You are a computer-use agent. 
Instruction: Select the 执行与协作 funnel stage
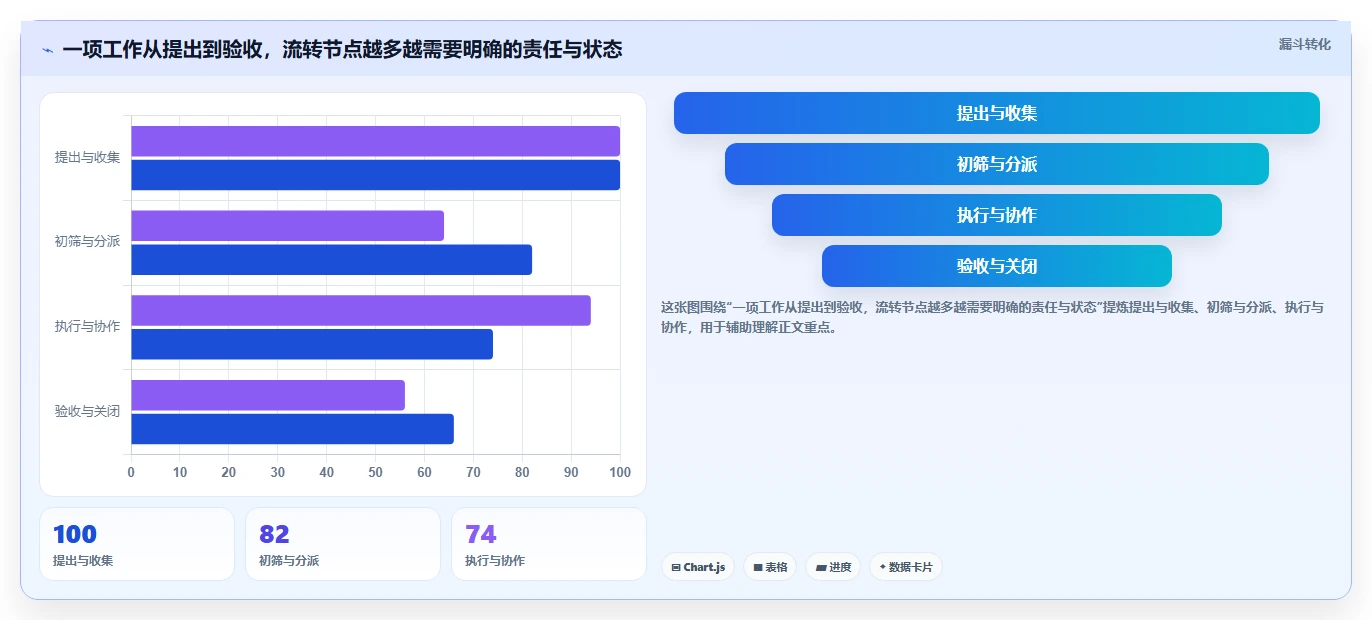coord(997,215)
